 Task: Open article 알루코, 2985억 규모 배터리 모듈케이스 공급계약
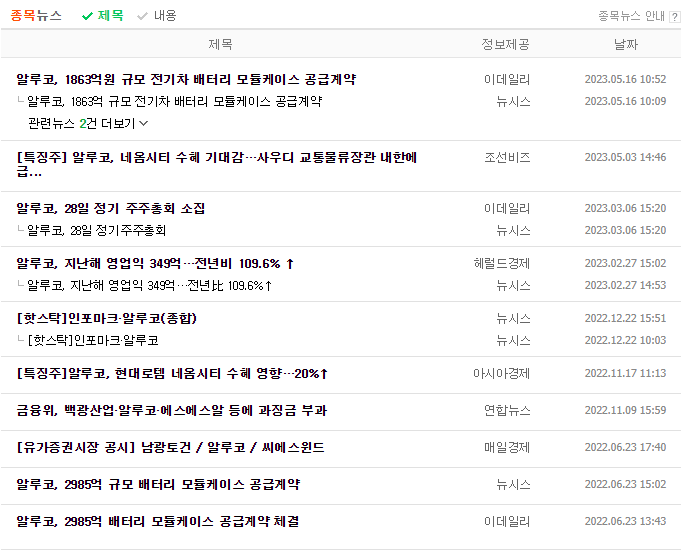tap(158, 484)
